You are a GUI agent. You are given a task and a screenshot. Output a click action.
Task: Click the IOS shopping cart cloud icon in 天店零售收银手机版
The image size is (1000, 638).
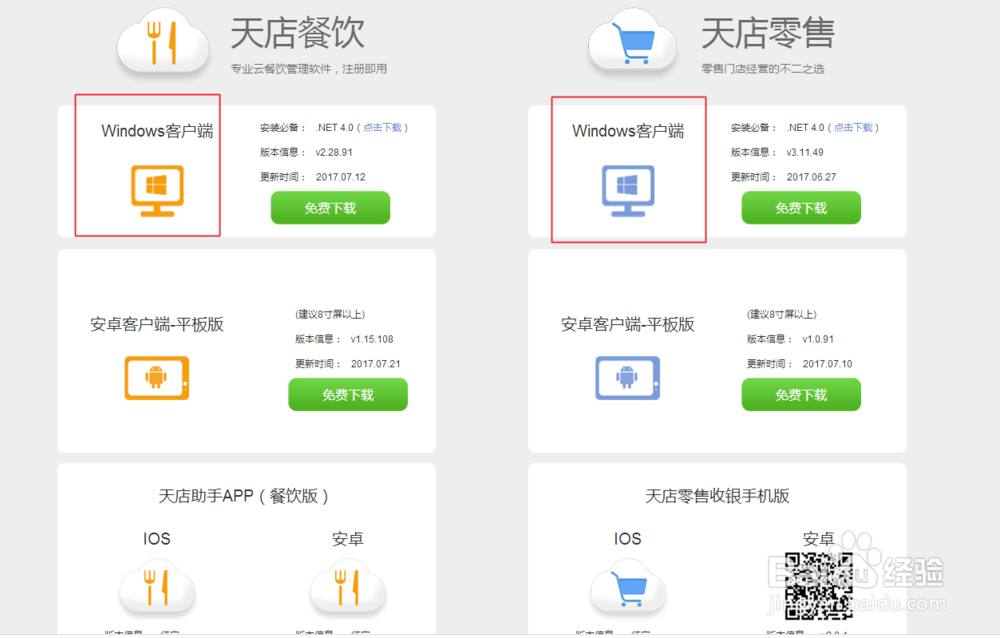point(628,586)
